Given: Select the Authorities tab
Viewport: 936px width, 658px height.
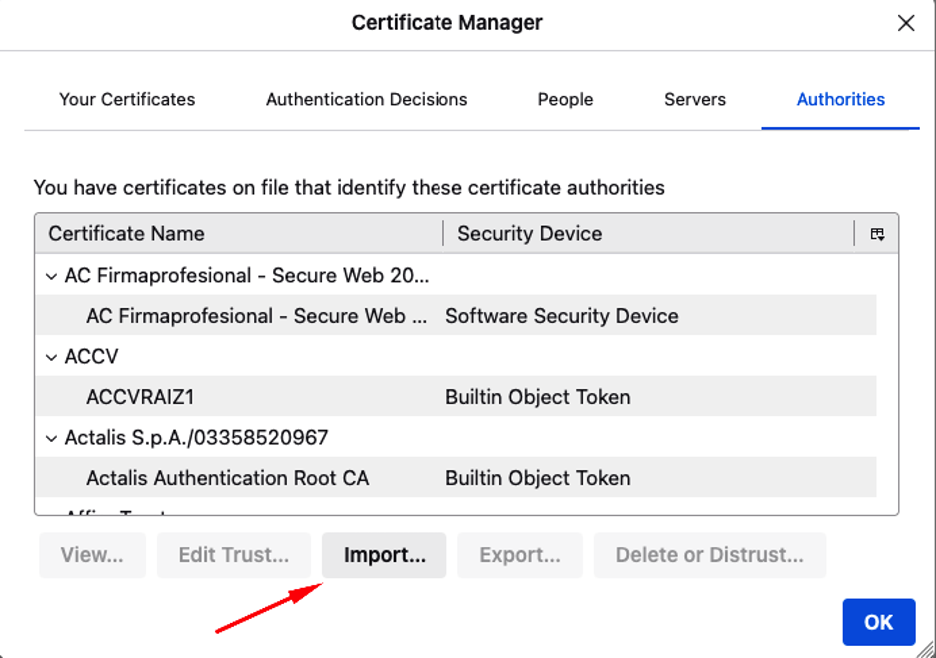Looking at the screenshot, I should click(x=840, y=99).
